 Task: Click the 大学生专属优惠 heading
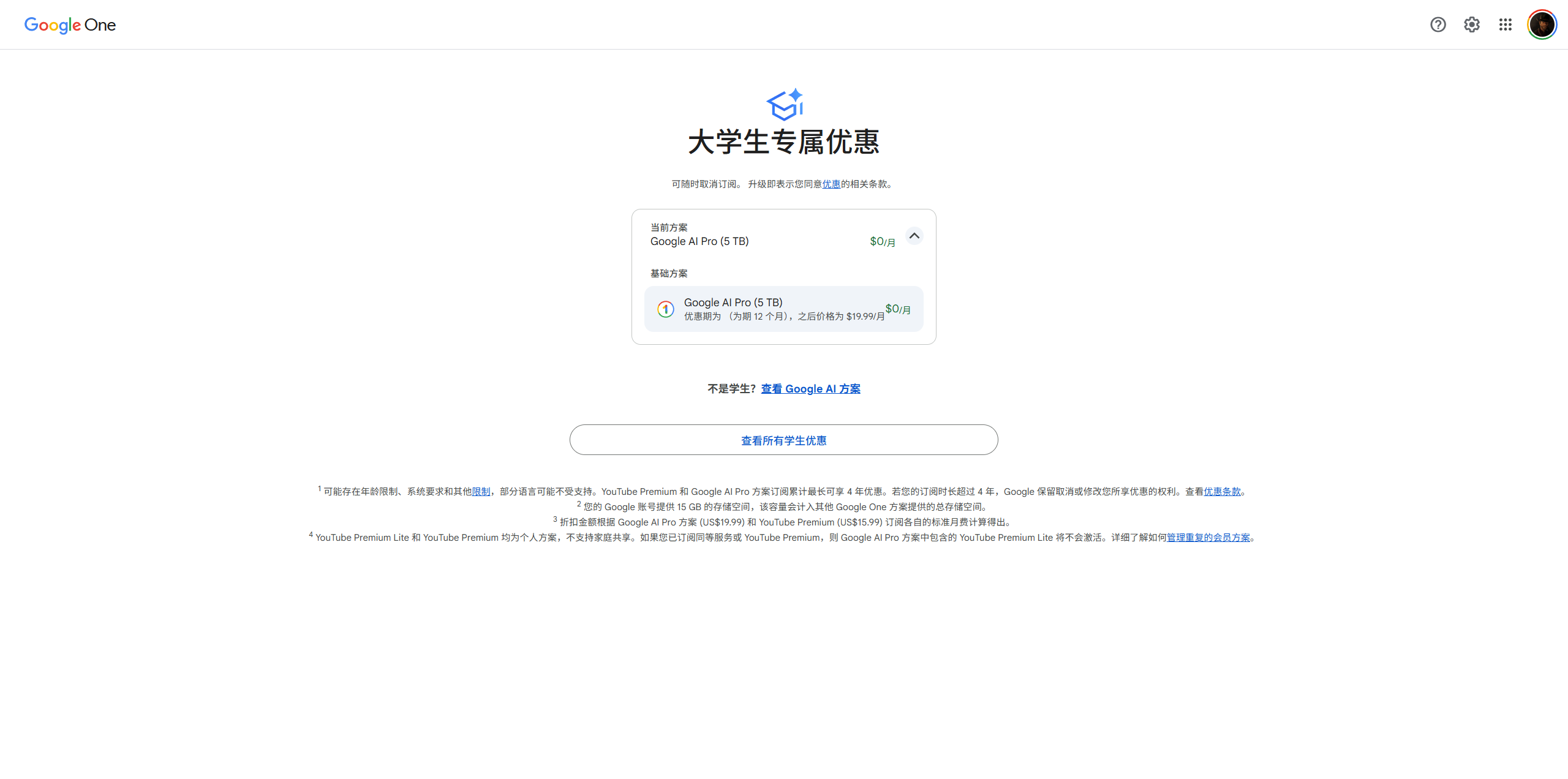(x=784, y=142)
